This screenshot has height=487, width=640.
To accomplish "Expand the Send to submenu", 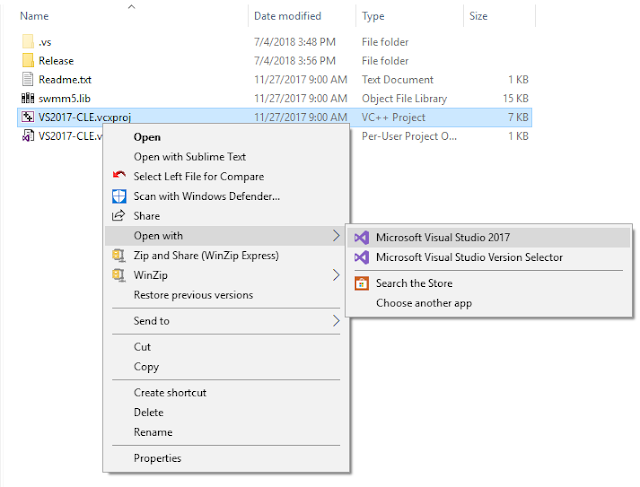I will coord(336,321).
